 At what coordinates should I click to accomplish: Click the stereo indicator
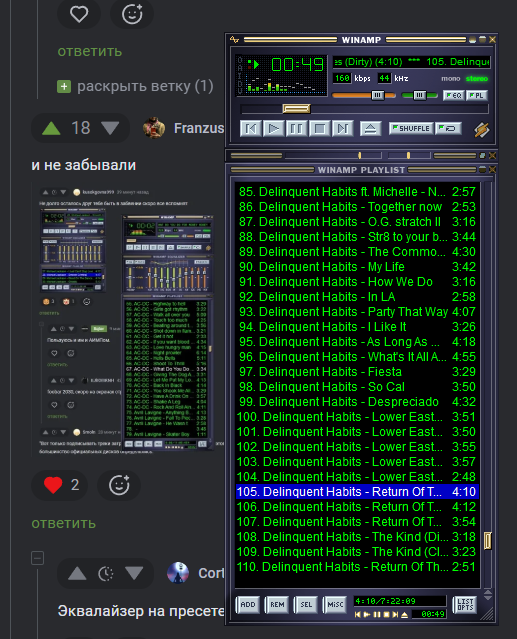pos(477,79)
